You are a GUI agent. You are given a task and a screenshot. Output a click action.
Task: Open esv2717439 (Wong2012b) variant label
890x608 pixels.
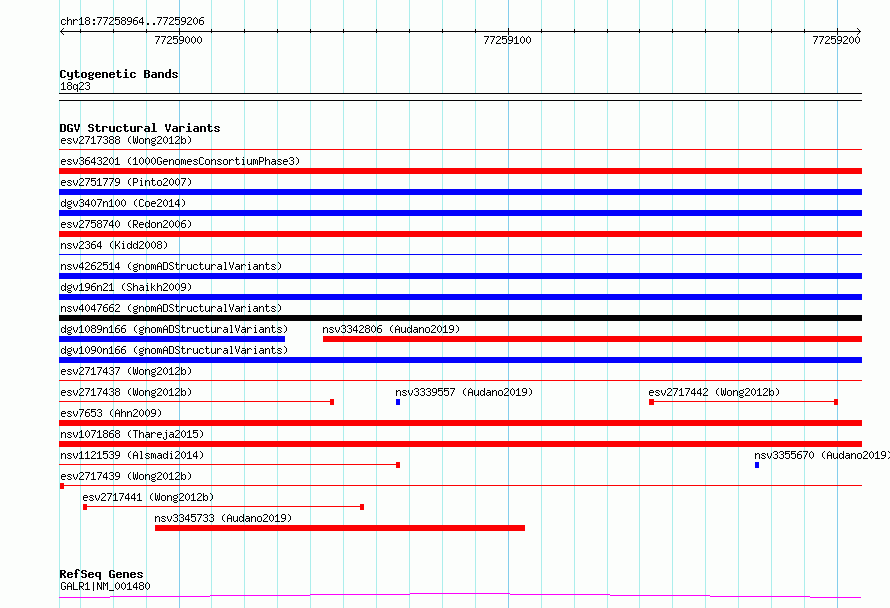[x=126, y=476]
